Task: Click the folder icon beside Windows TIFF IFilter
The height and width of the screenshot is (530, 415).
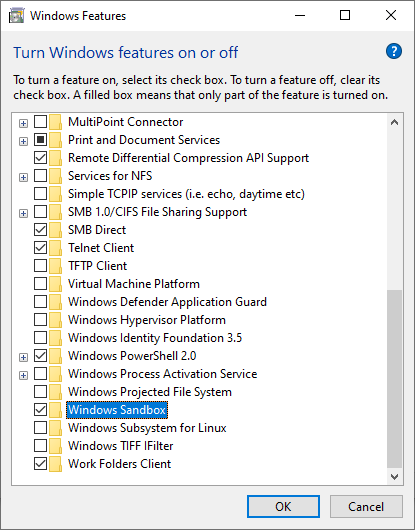Action: 55,446
